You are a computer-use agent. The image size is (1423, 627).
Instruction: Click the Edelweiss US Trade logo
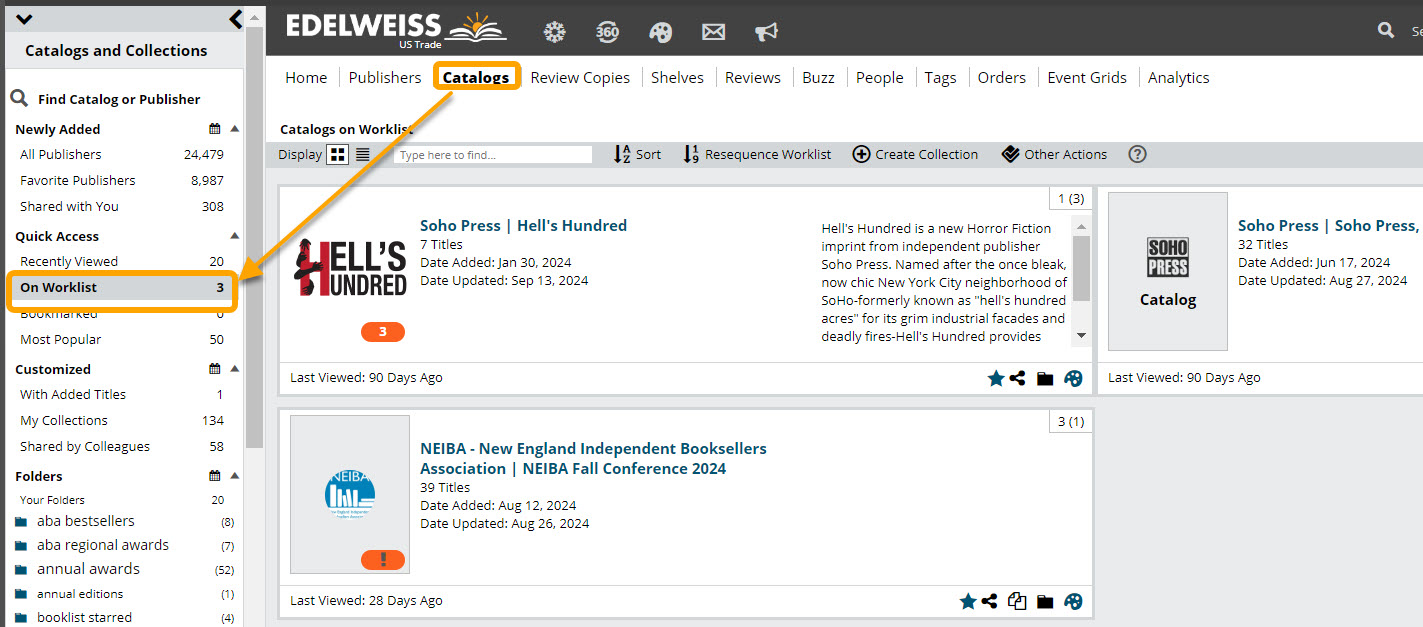(396, 29)
